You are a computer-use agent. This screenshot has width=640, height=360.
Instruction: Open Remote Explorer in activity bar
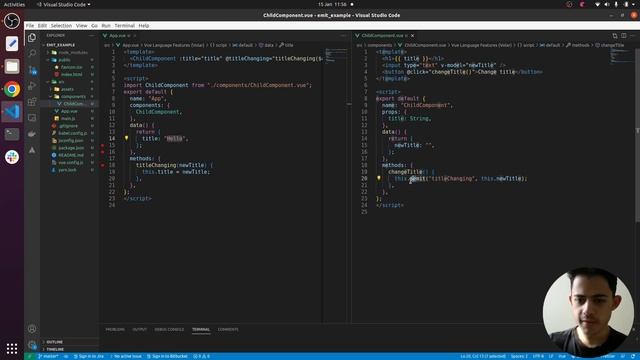click(x=32, y=118)
